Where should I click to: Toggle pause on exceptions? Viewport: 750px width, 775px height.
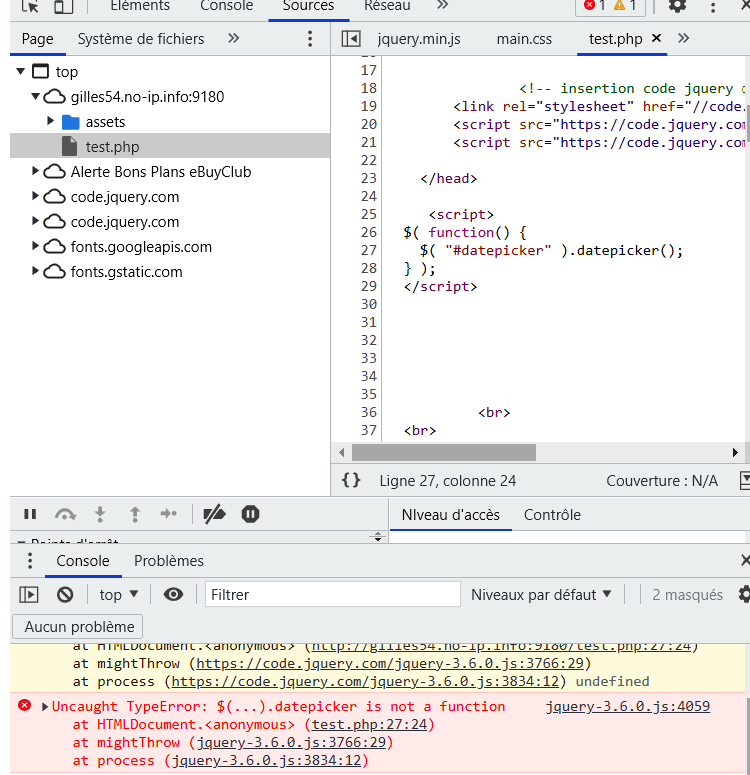coord(250,514)
